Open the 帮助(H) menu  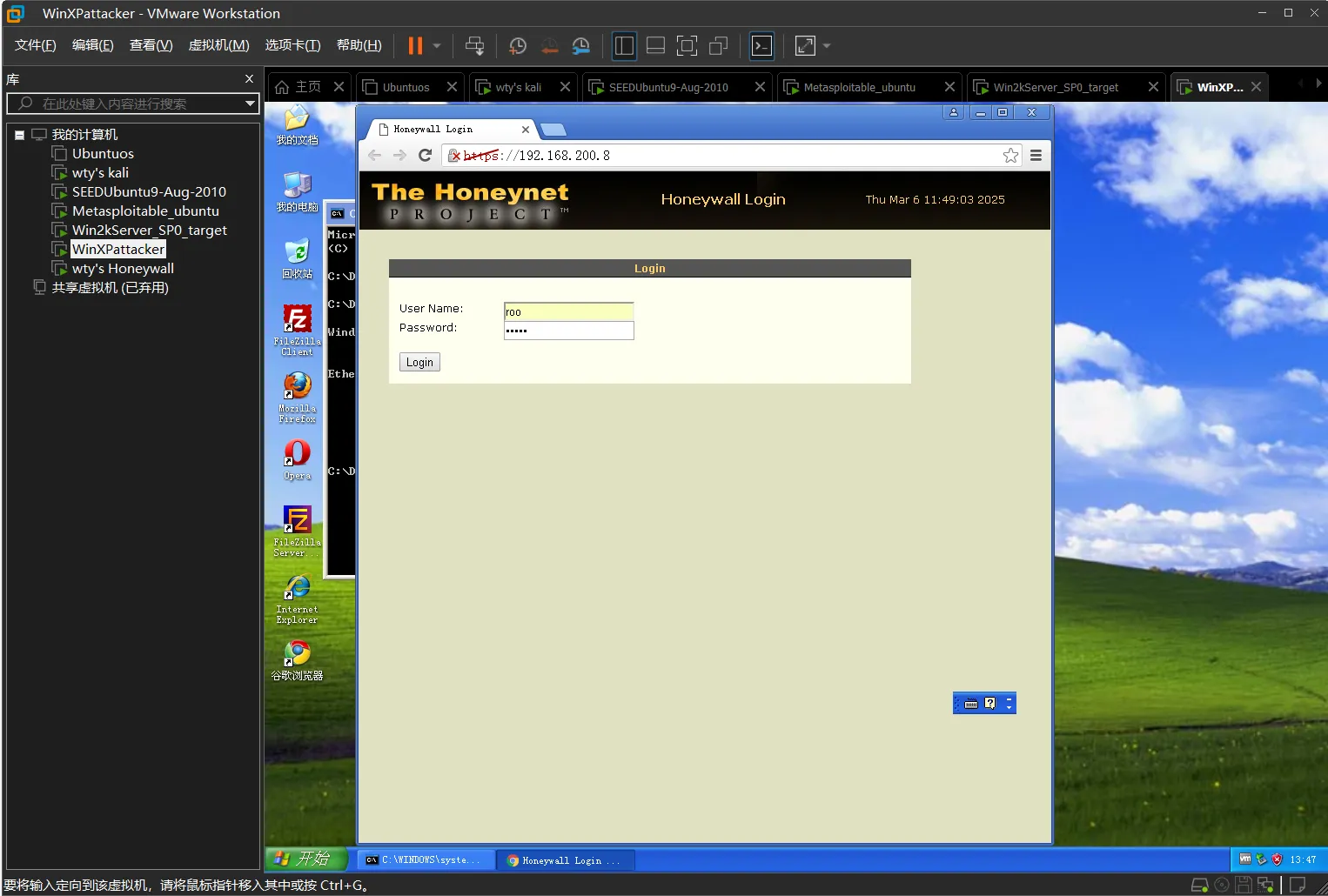coord(359,45)
